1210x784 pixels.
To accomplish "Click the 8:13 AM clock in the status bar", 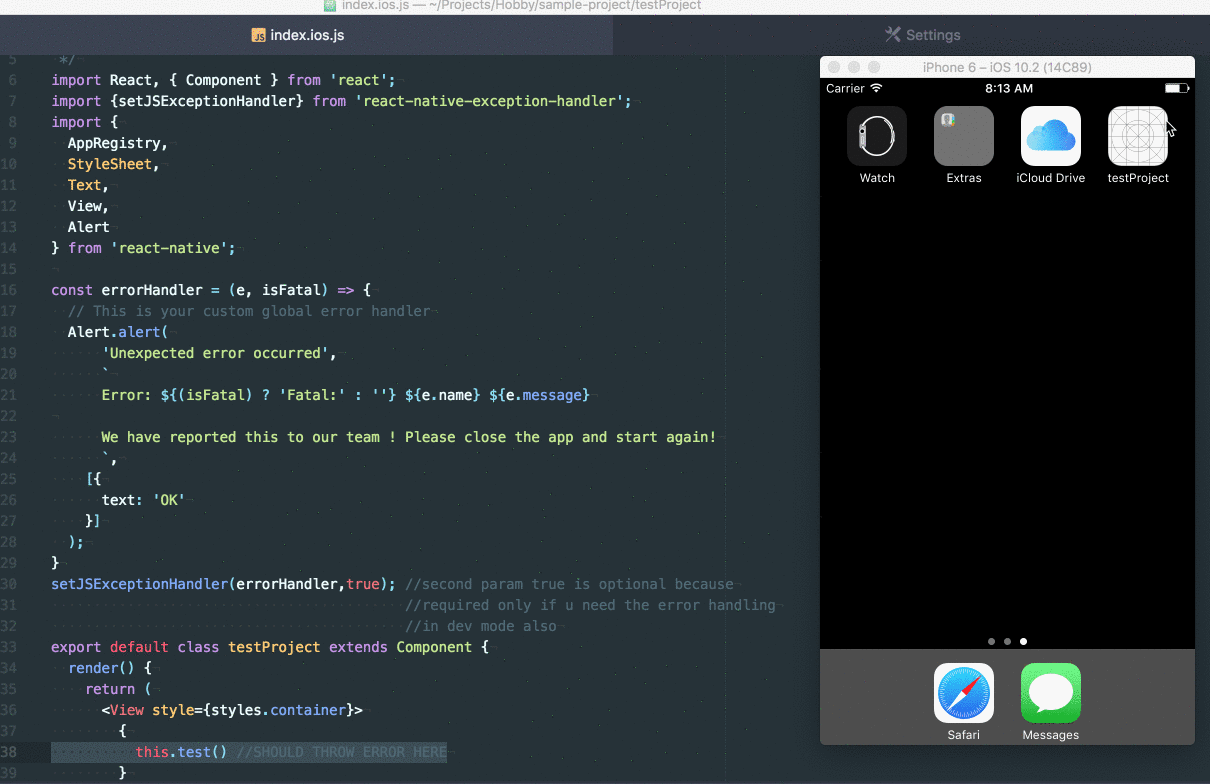I will 1007,88.
